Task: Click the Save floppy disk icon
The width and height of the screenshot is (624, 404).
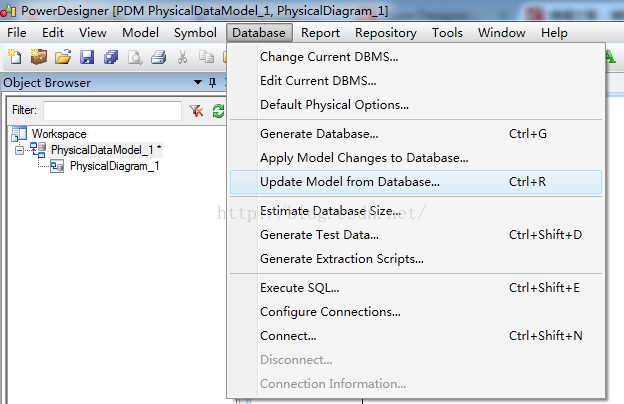Action: [87, 57]
